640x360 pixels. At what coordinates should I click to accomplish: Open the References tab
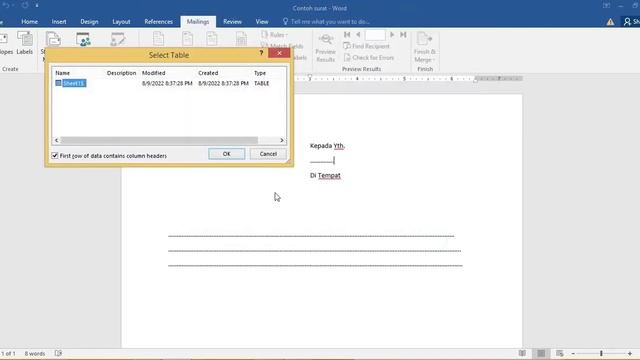(x=158, y=22)
